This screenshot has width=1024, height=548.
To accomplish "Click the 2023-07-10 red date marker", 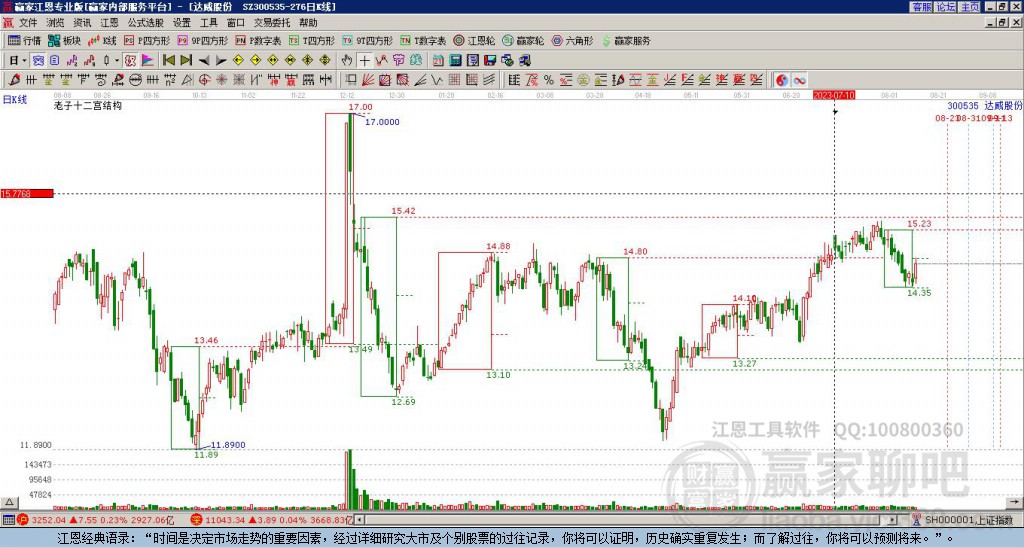I will [x=834, y=95].
